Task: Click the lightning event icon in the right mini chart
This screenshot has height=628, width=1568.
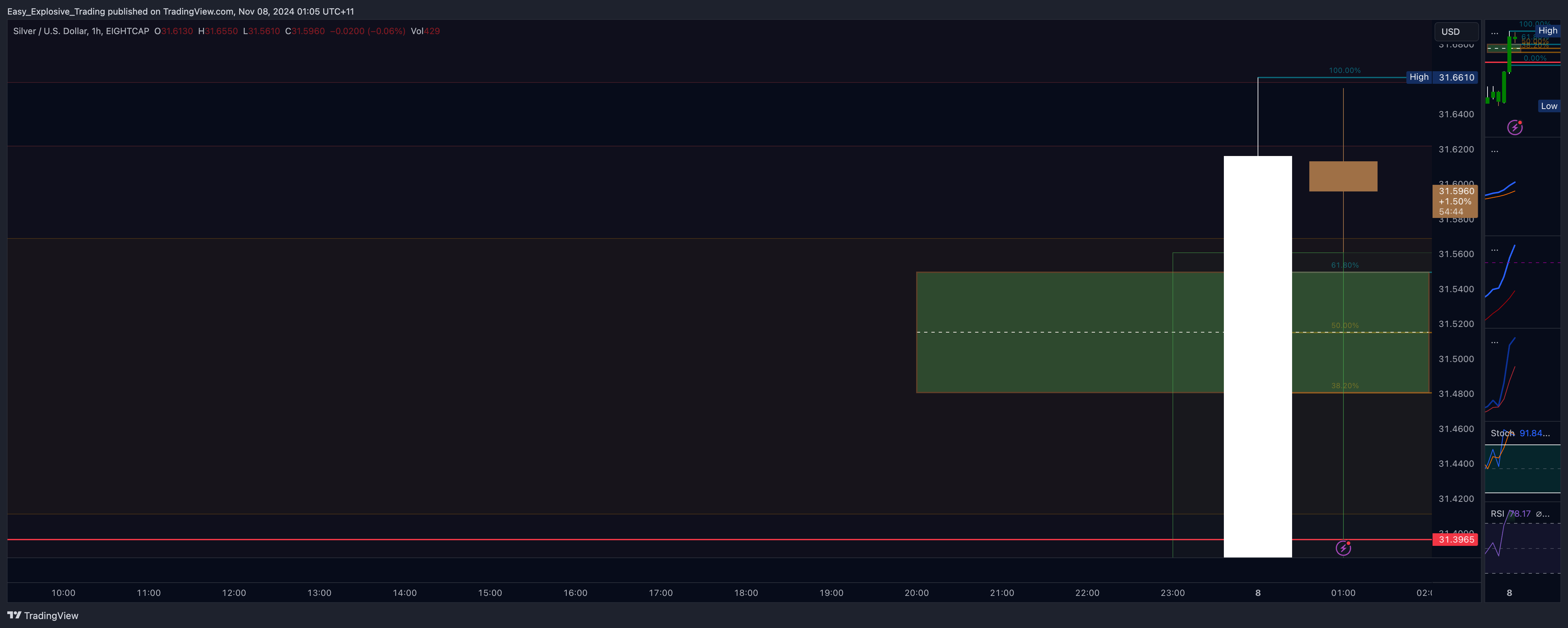Action: coord(1514,127)
